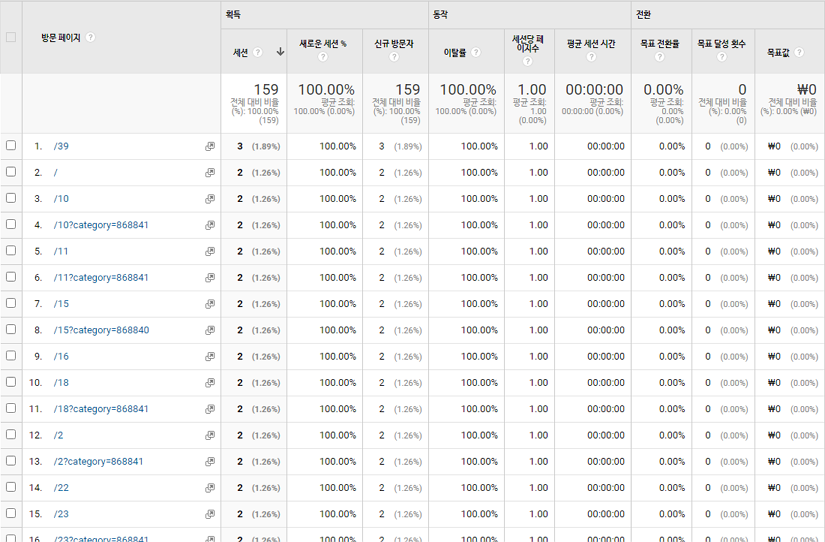
Task: Show help icon under 세션당 페이지수 header
Action: [x=527, y=61]
